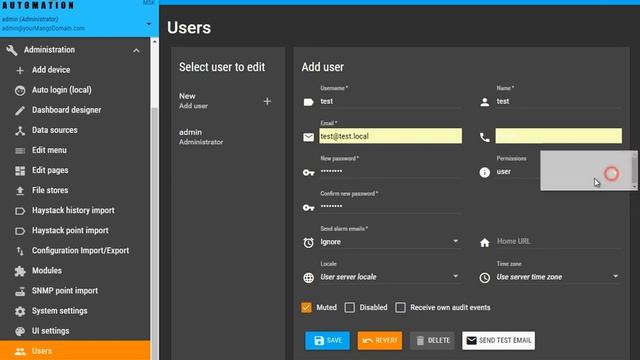This screenshot has height=360, width=640.
Task: Click the Username input field
Action: pos(390,101)
